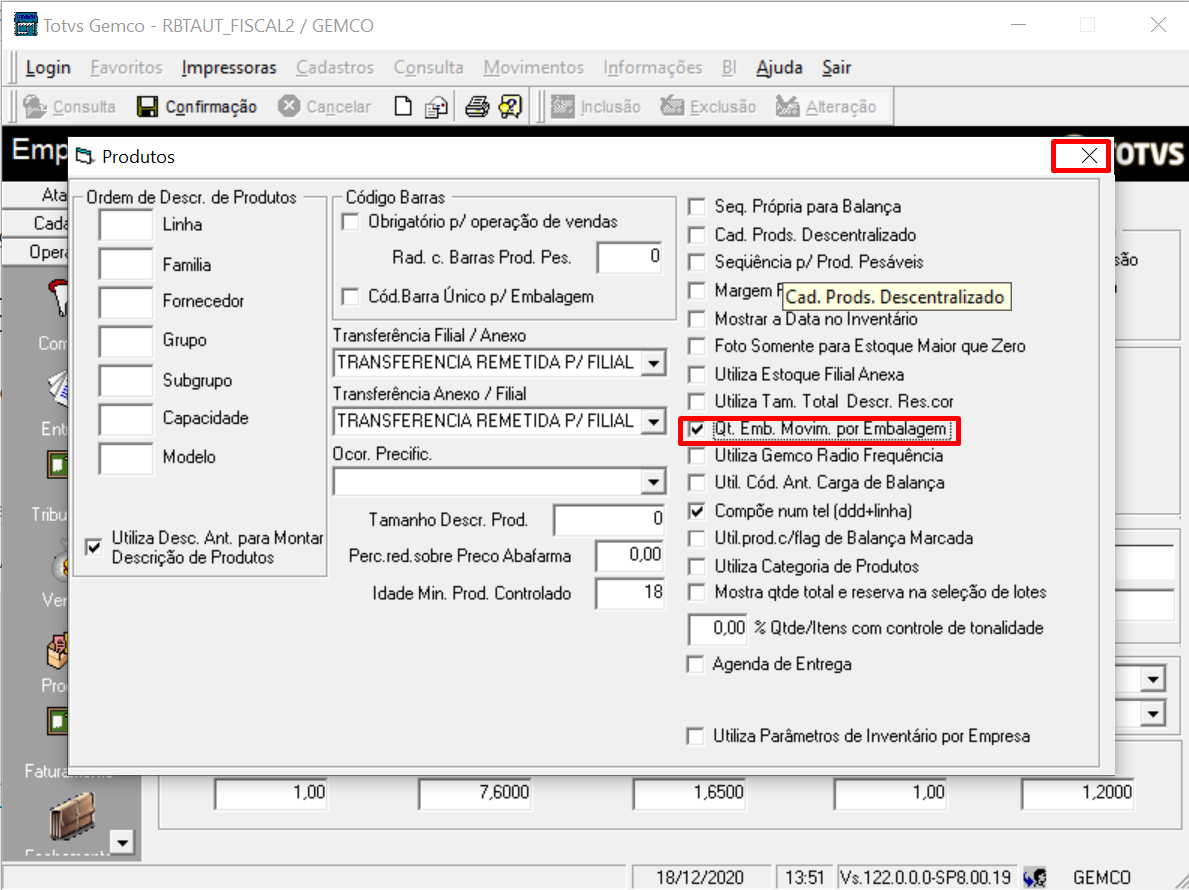Screen dimensions: 1189x890
Task: Open the Sair menu
Action: 836,67
